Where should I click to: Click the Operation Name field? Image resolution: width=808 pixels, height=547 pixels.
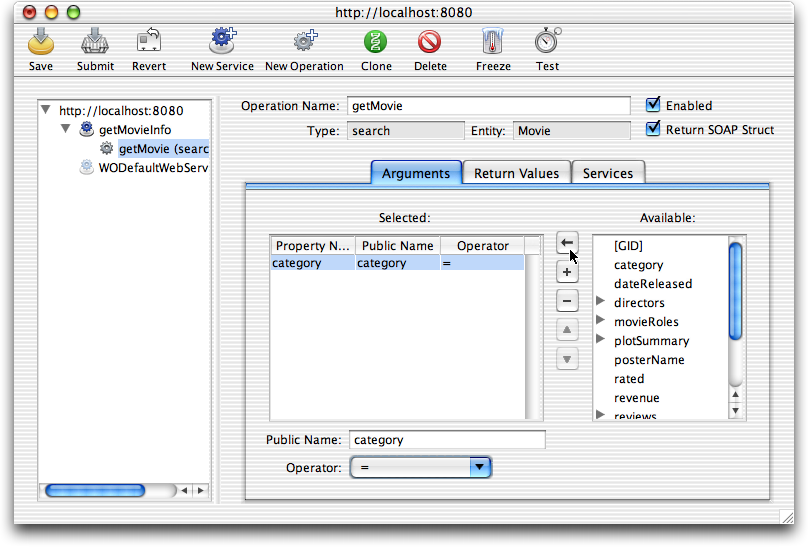click(489, 106)
